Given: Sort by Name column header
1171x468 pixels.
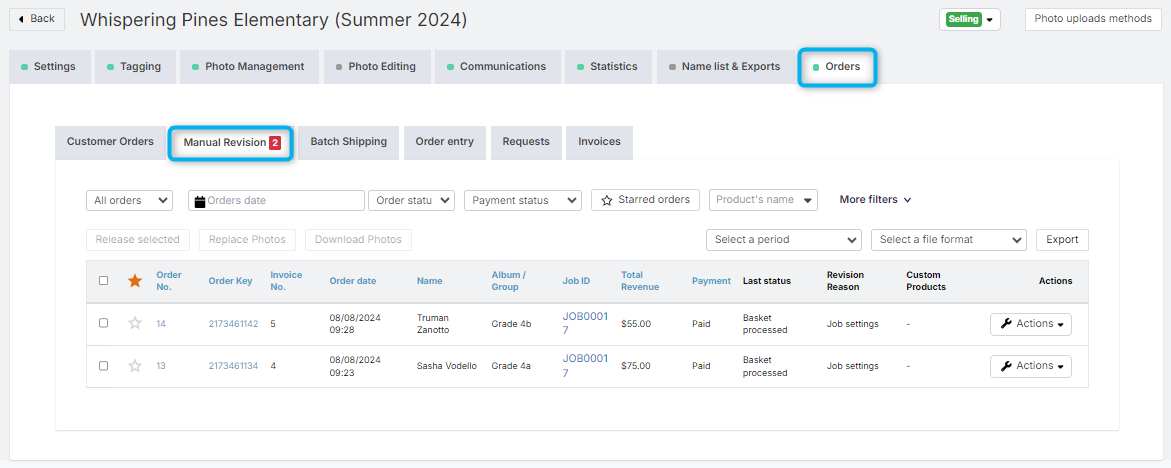Looking at the screenshot, I should (429, 281).
